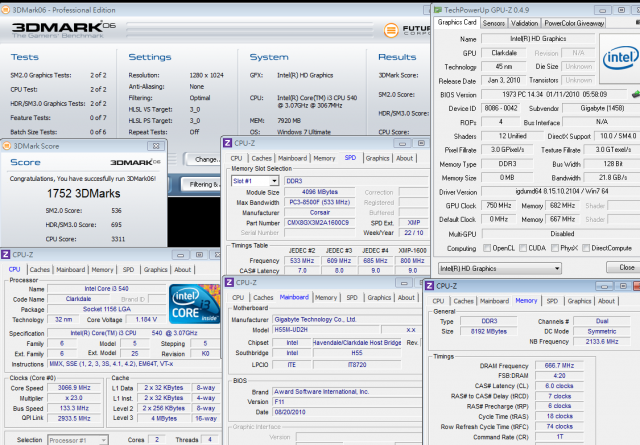Click the Core Speed 3066.9 MHz value
This screenshot has width=640, height=445.
tap(74, 387)
